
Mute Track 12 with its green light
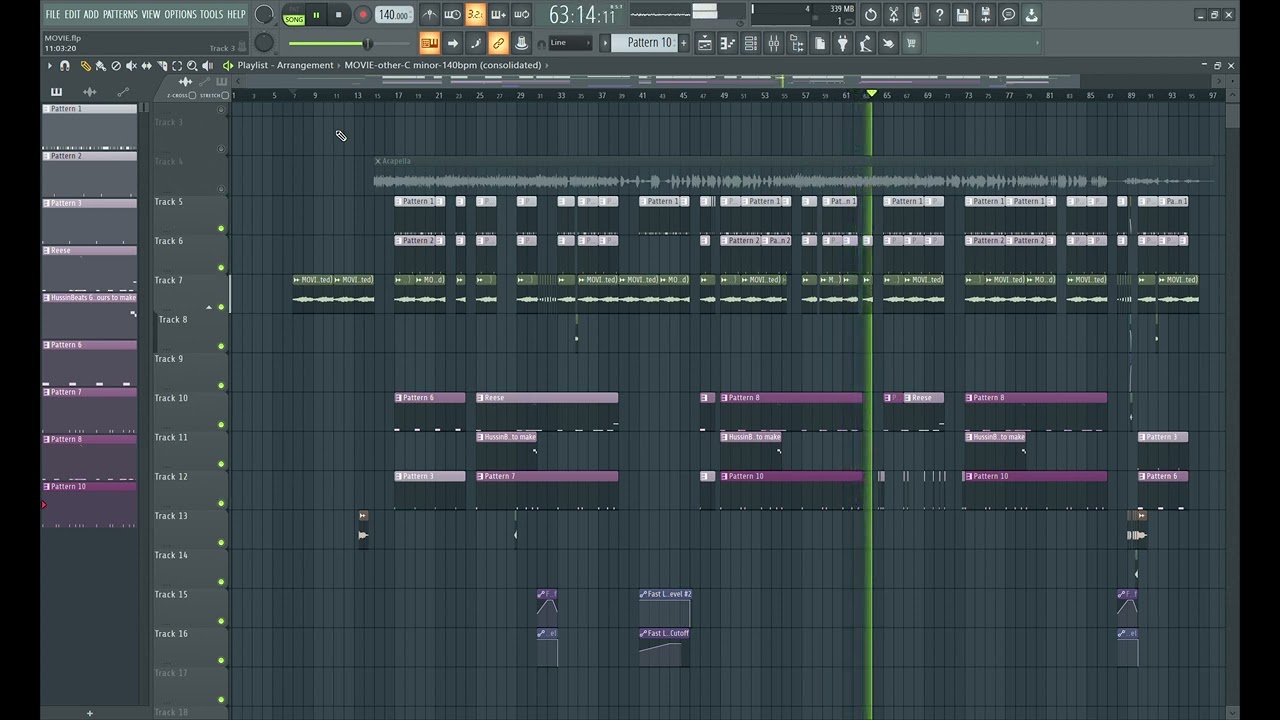coord(221,504)
